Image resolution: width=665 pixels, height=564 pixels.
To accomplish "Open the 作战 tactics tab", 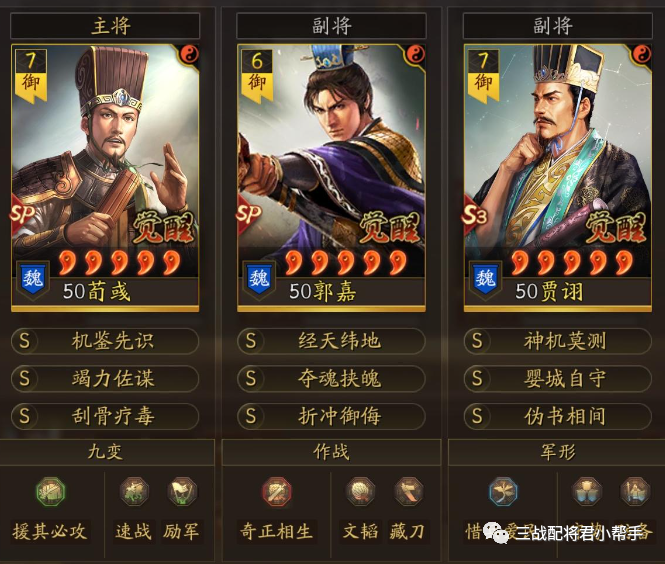I will 332,452.
